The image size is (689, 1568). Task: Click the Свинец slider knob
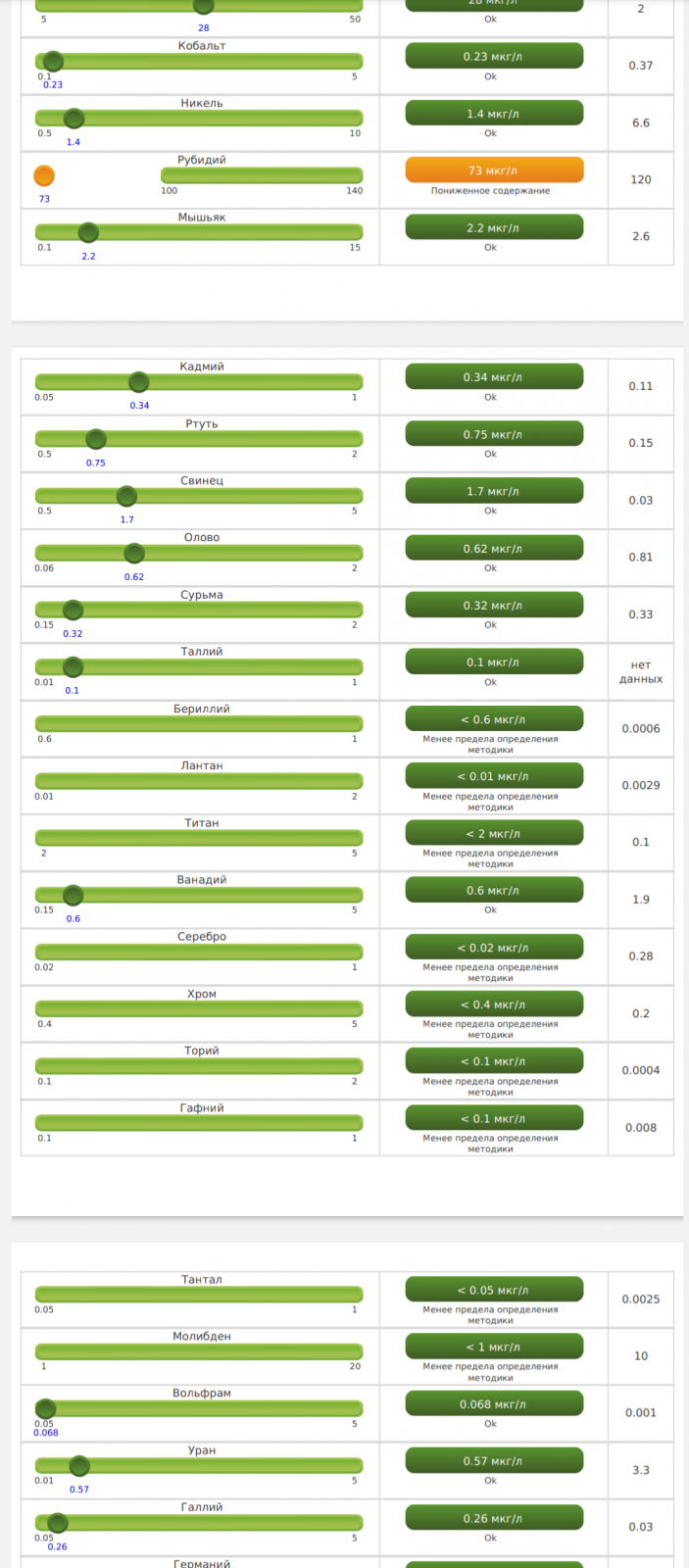pyautogui.click(x=126, y=496)
